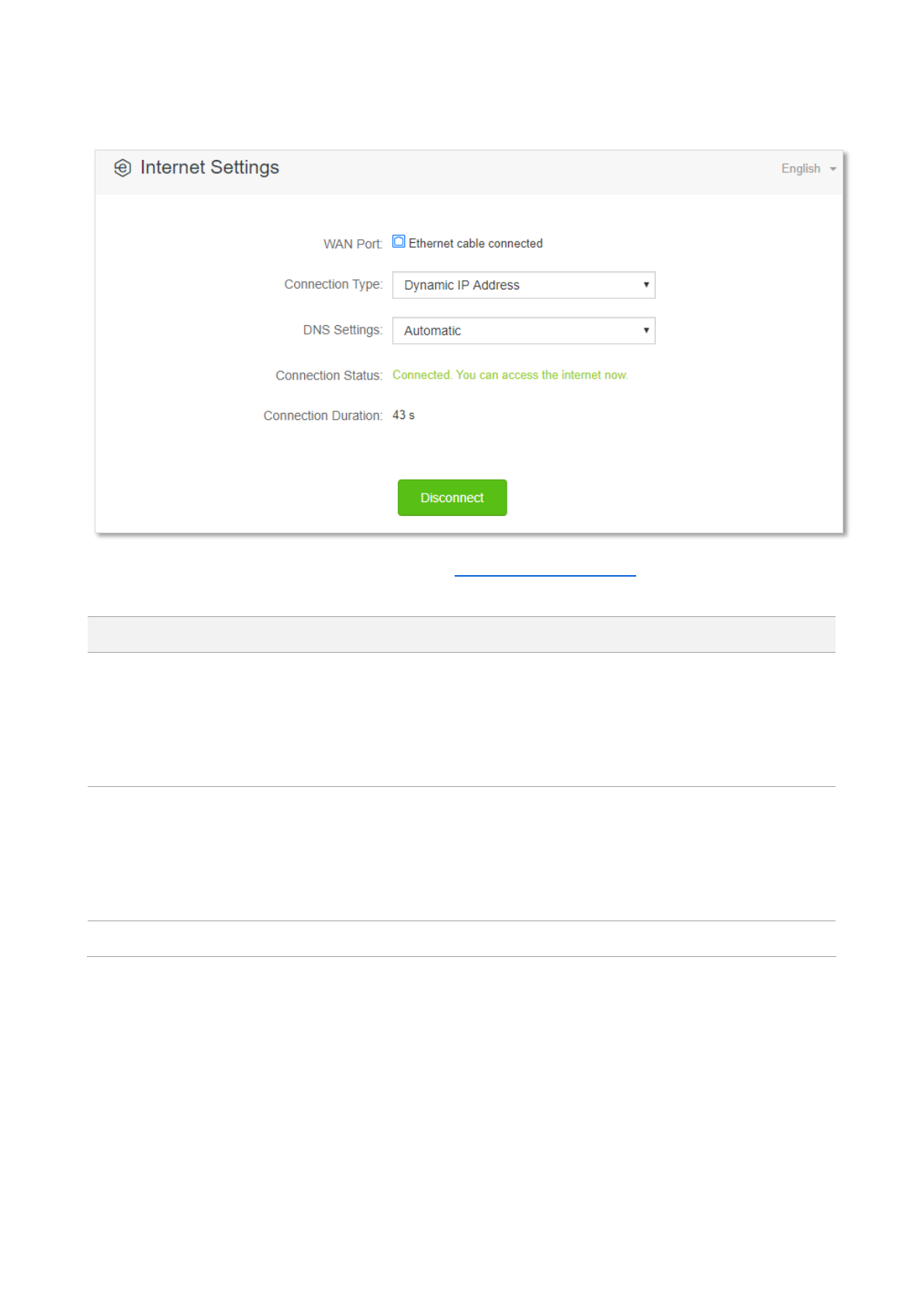
Task: Click the 'DNS Settings:' label
Action: tap(343, 330)
